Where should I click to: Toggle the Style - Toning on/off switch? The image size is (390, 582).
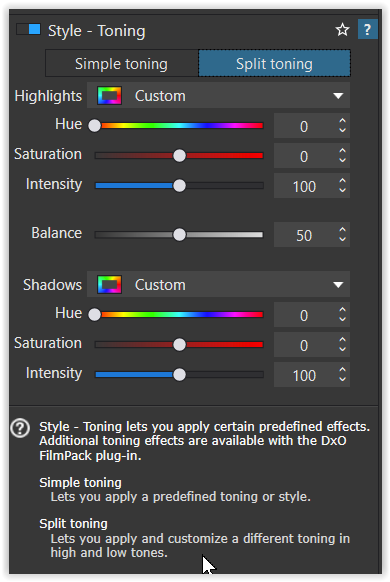click(x=29, y=29)
